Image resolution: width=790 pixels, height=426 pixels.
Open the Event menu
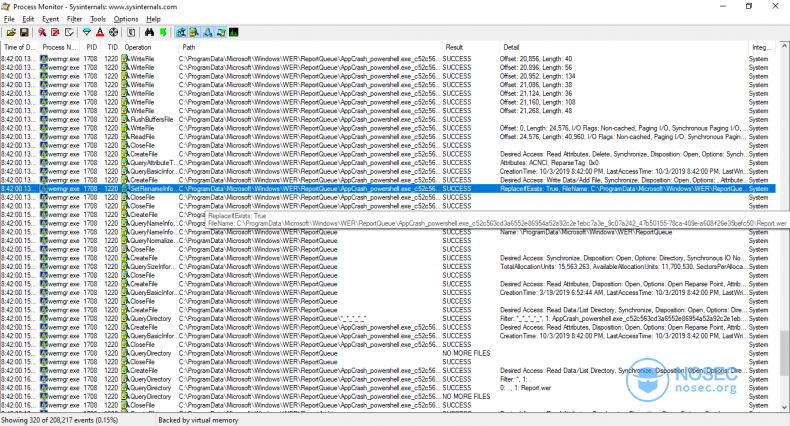[x=50, y=19]
